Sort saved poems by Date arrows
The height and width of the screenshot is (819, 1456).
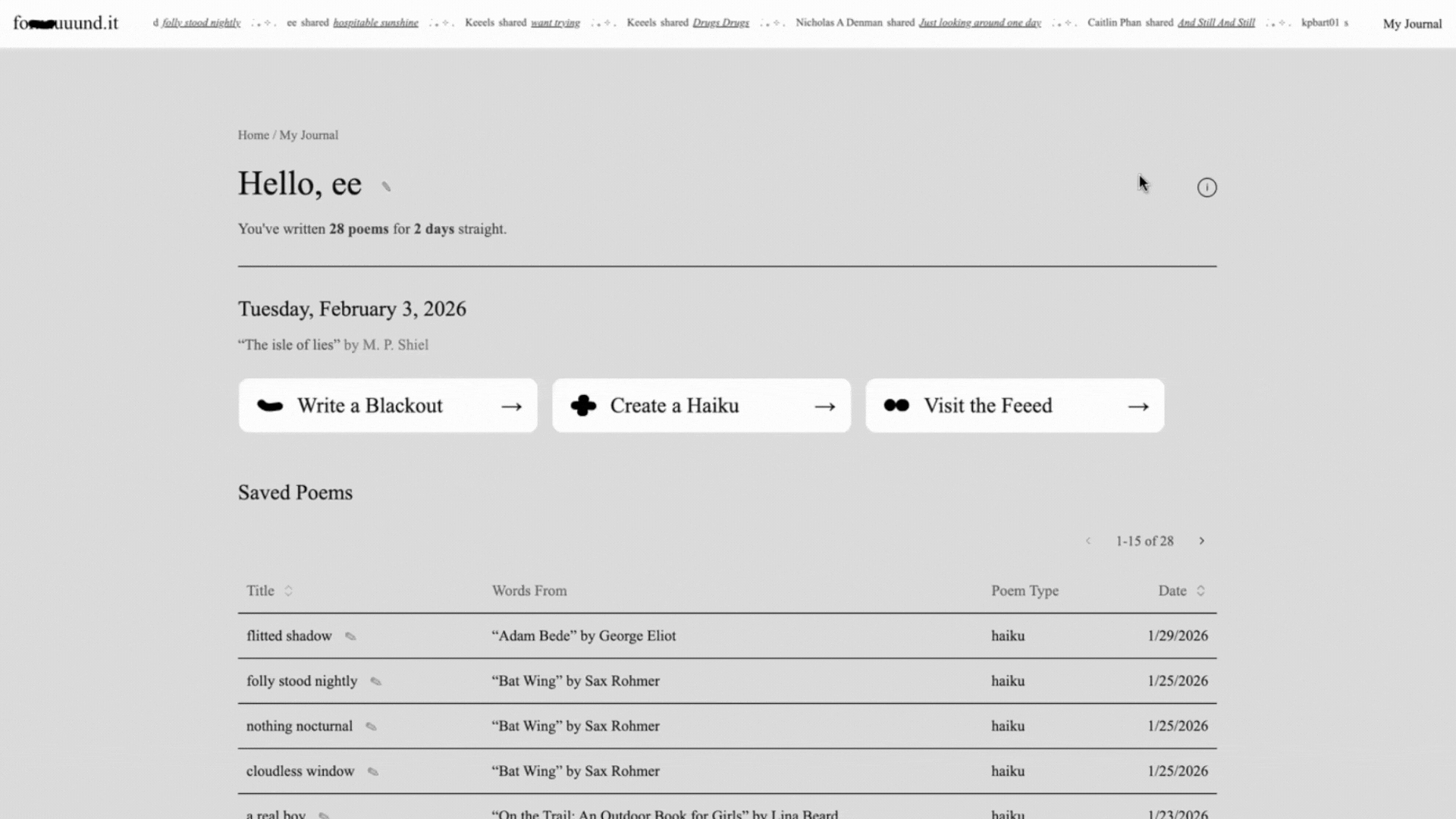[1200, 591]
